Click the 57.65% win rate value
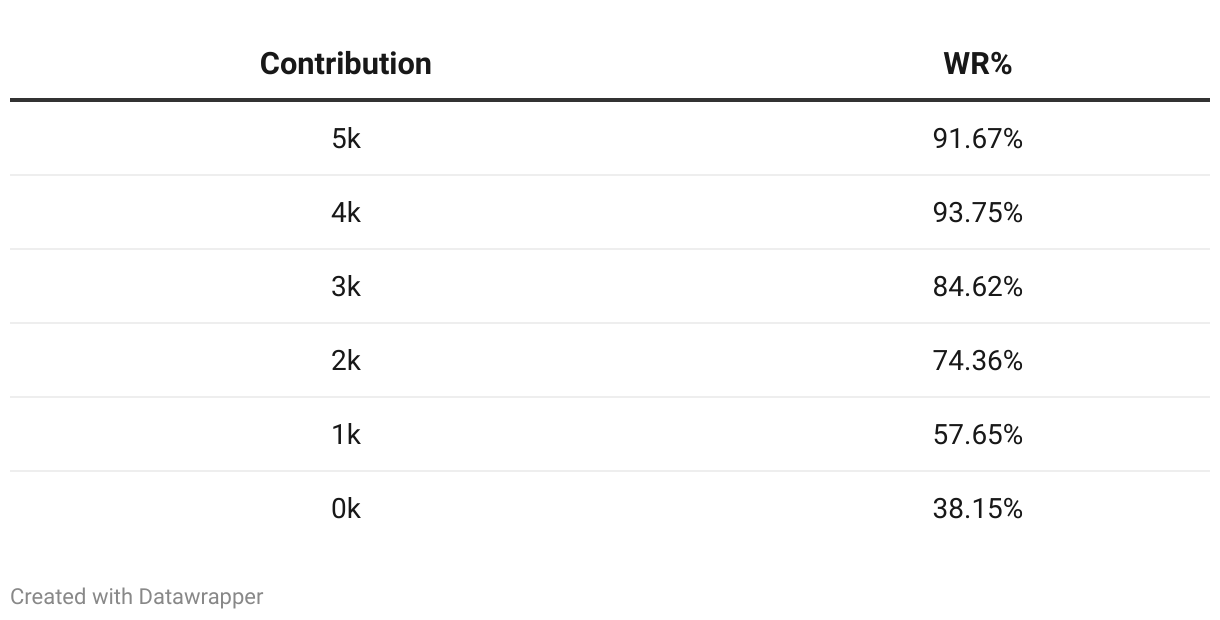The height and width of the screenshot is (620, 1220). [977, 435]
